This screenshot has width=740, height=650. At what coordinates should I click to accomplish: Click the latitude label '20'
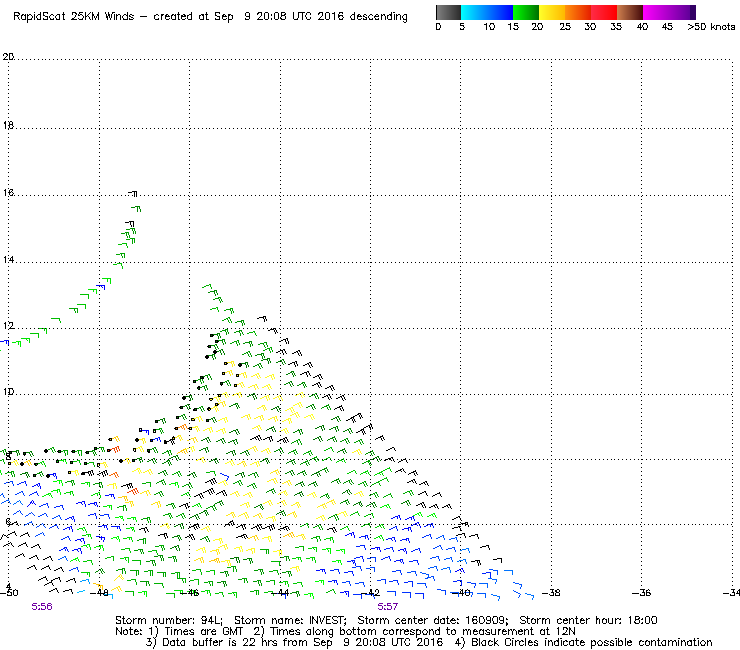tap(8, 57)
